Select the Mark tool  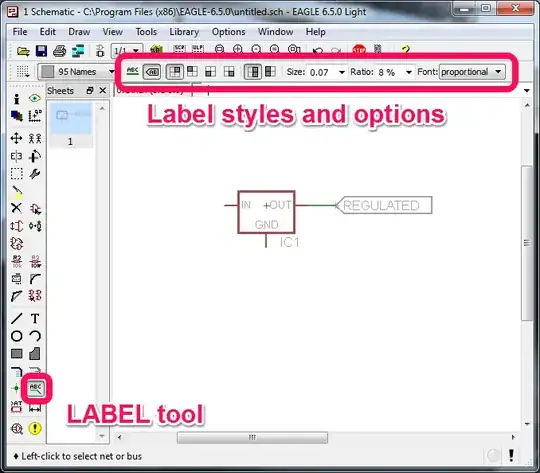click(x=35, y=116)
